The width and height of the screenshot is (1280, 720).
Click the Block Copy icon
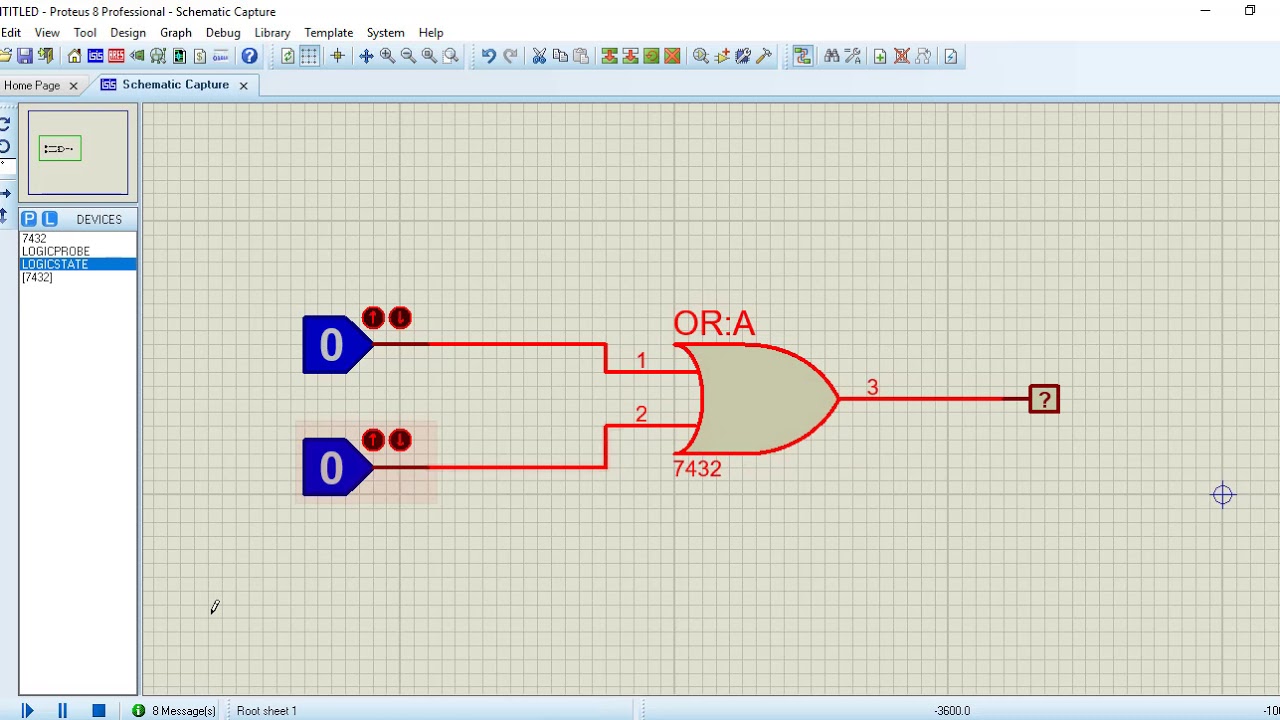609,56
